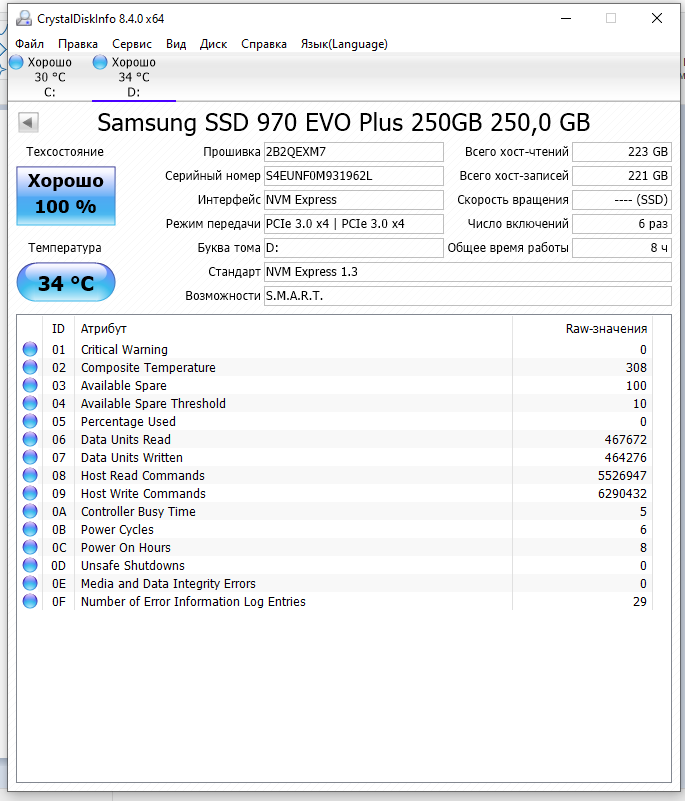Open the Сервис menu
Viewport: 685px width, 801px height.
[132, 44]
